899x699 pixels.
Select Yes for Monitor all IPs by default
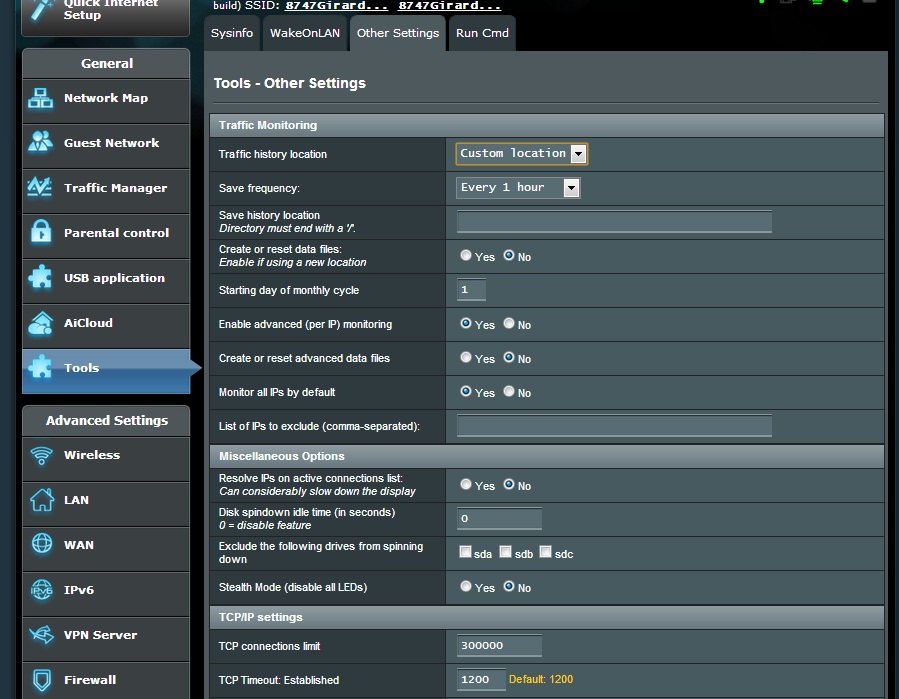pos(466,391)
